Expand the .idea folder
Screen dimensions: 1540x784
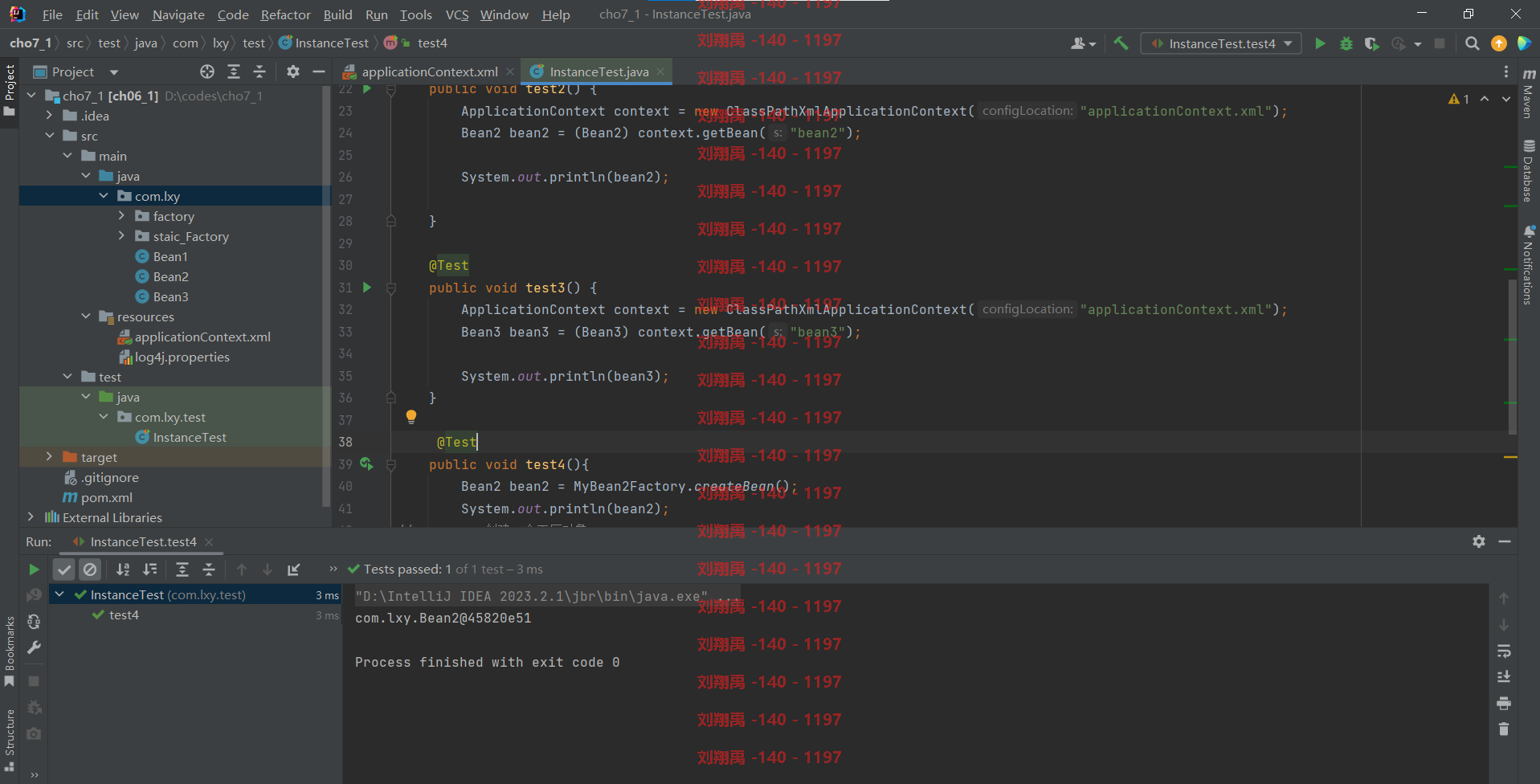coord(49,116)
